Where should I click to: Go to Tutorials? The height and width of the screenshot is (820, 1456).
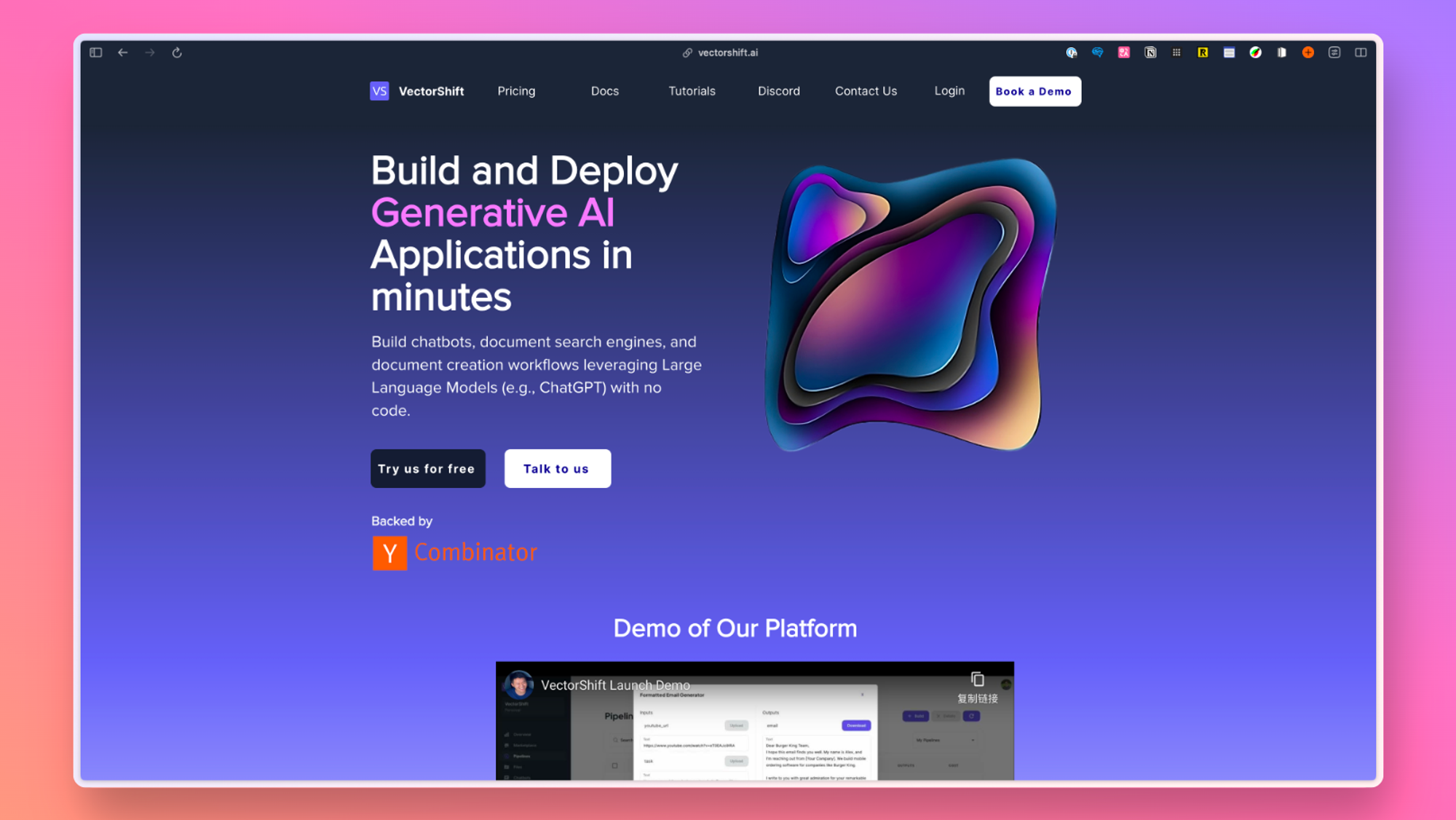692,91
